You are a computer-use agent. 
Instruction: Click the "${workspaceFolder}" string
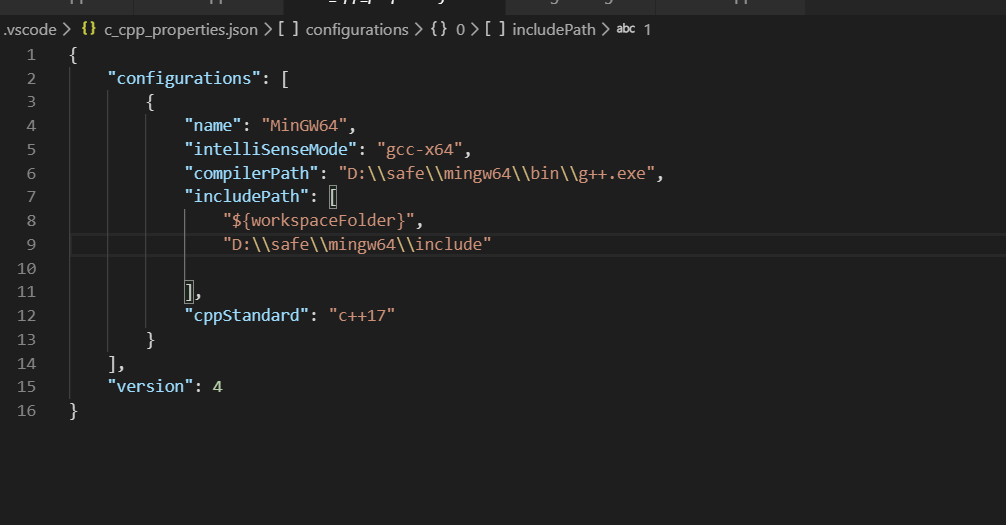[x=319, y=221]
